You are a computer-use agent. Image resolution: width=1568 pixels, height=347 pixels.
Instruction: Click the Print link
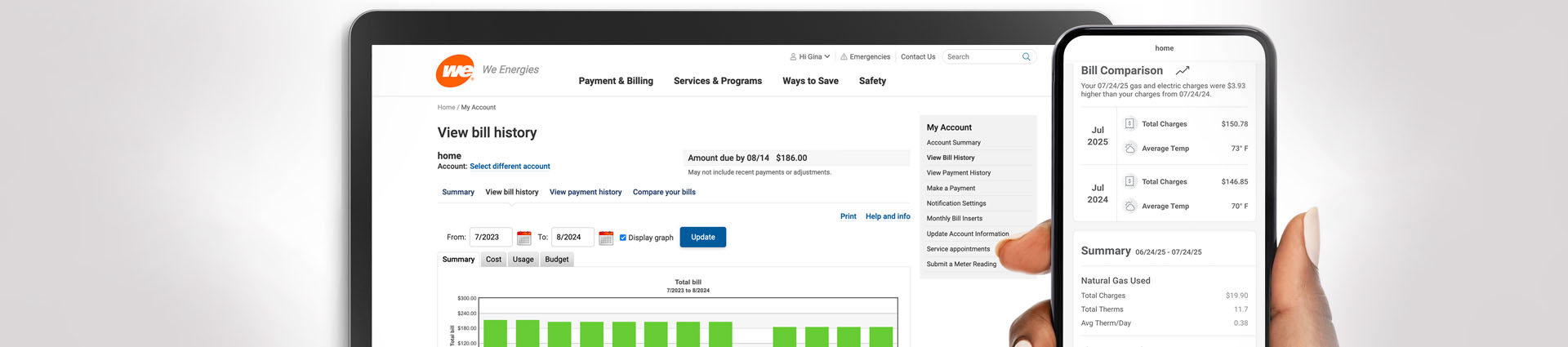pos(849,216)
